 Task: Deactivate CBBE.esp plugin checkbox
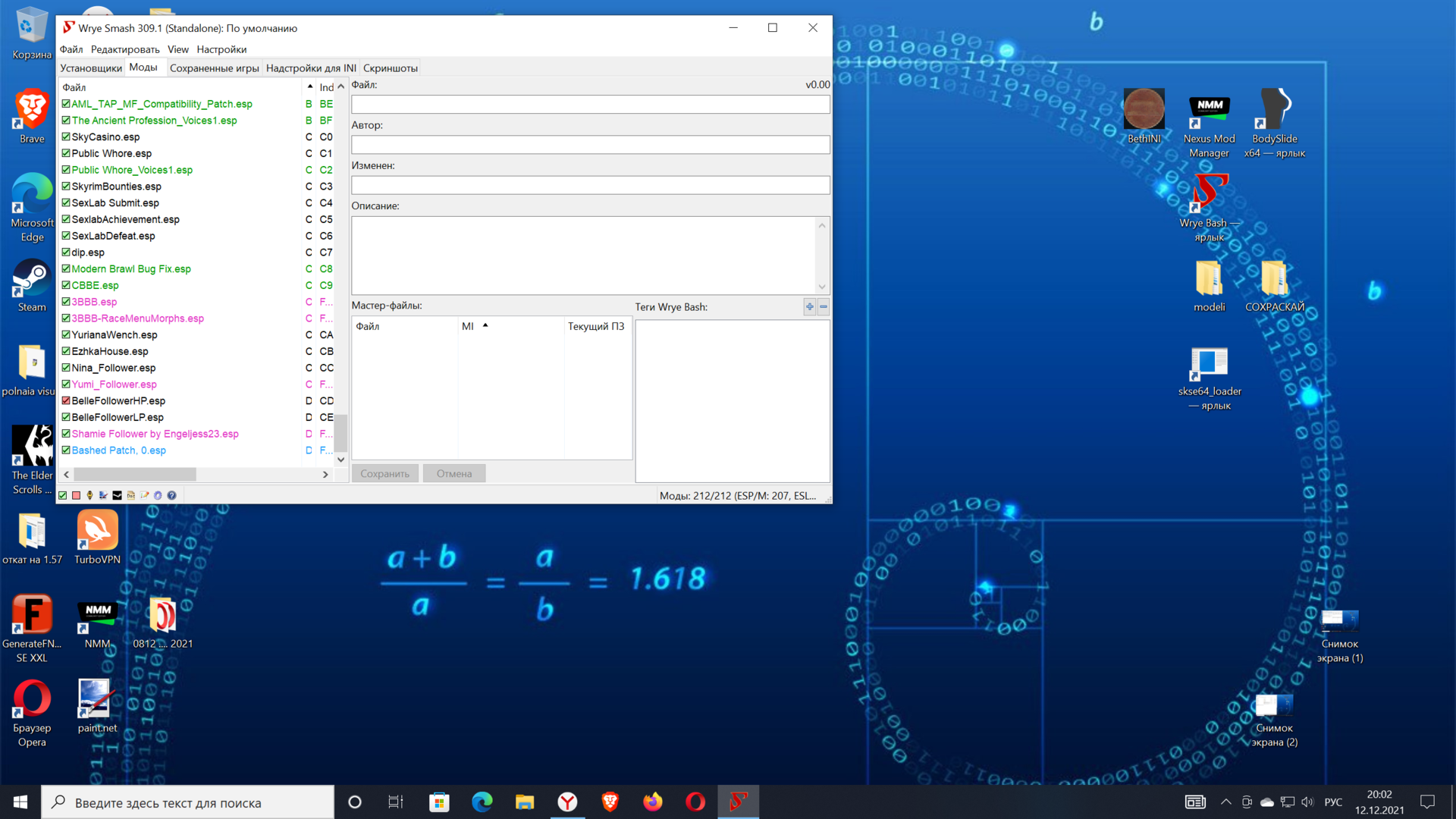(x=66, y=286)
